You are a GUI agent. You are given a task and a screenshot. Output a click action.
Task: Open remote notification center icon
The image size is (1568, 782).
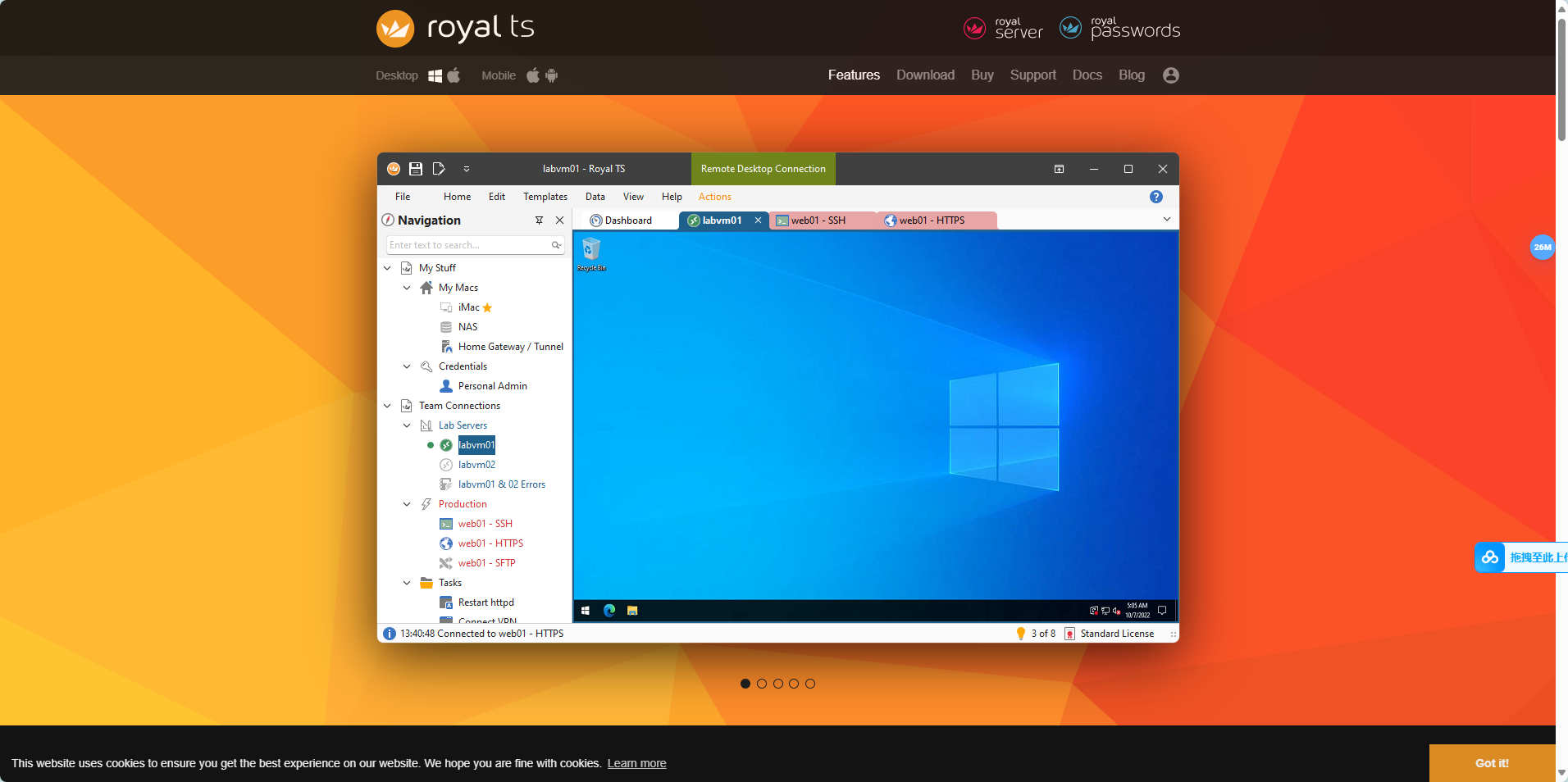(x=1162, y=611)
